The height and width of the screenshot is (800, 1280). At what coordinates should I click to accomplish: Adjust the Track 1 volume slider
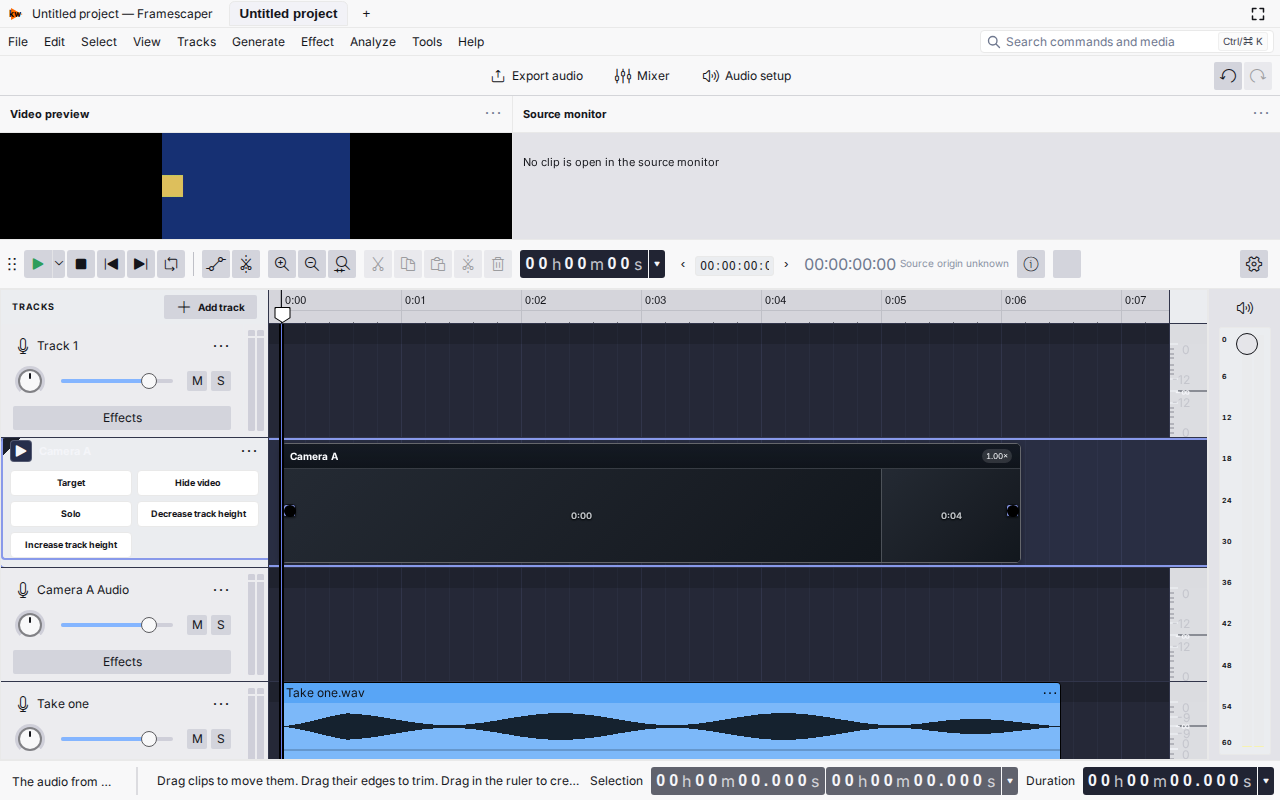(117, 381)
